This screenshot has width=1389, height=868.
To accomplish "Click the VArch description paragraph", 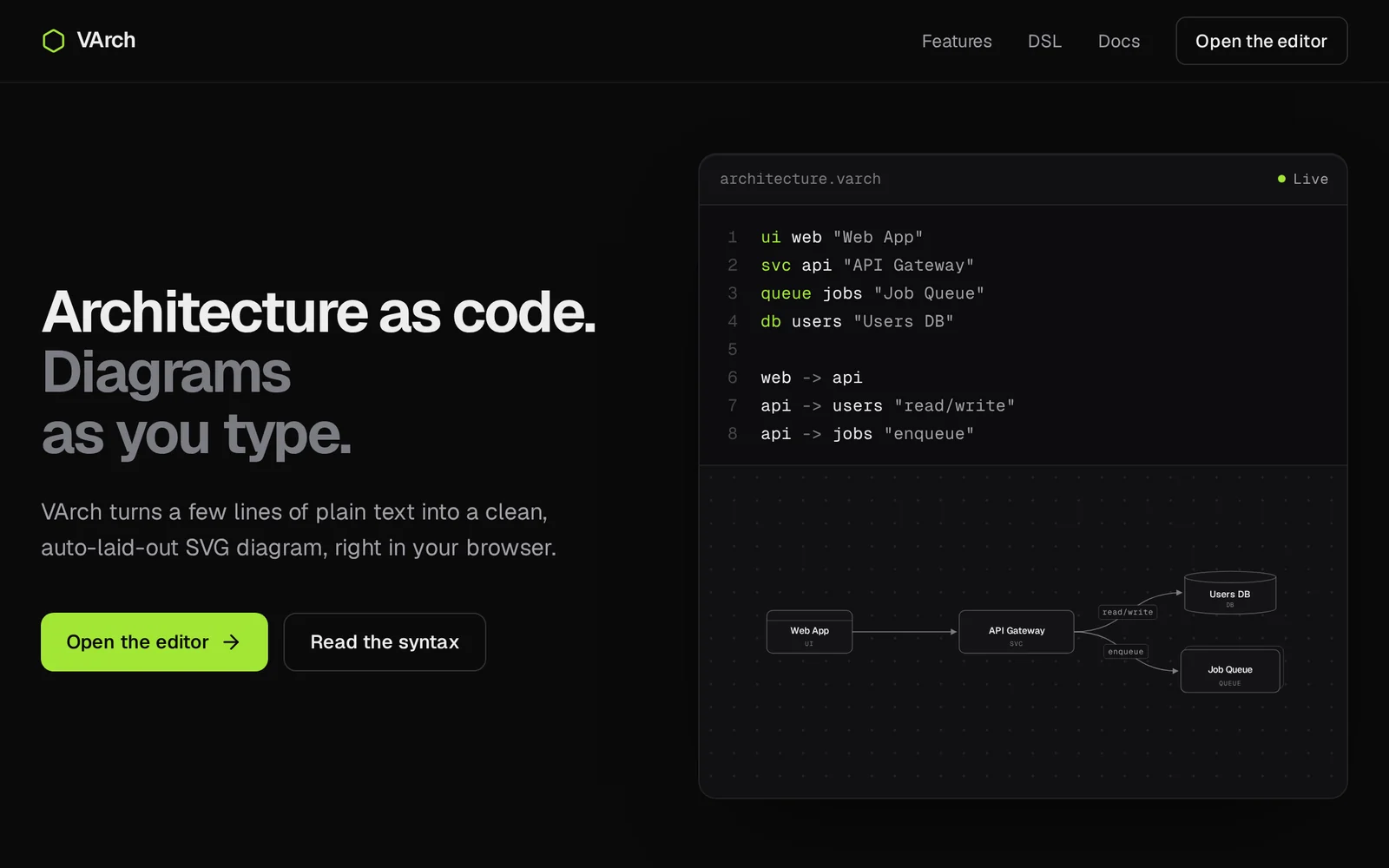I will pyautogui.click(x=299, y=529).
